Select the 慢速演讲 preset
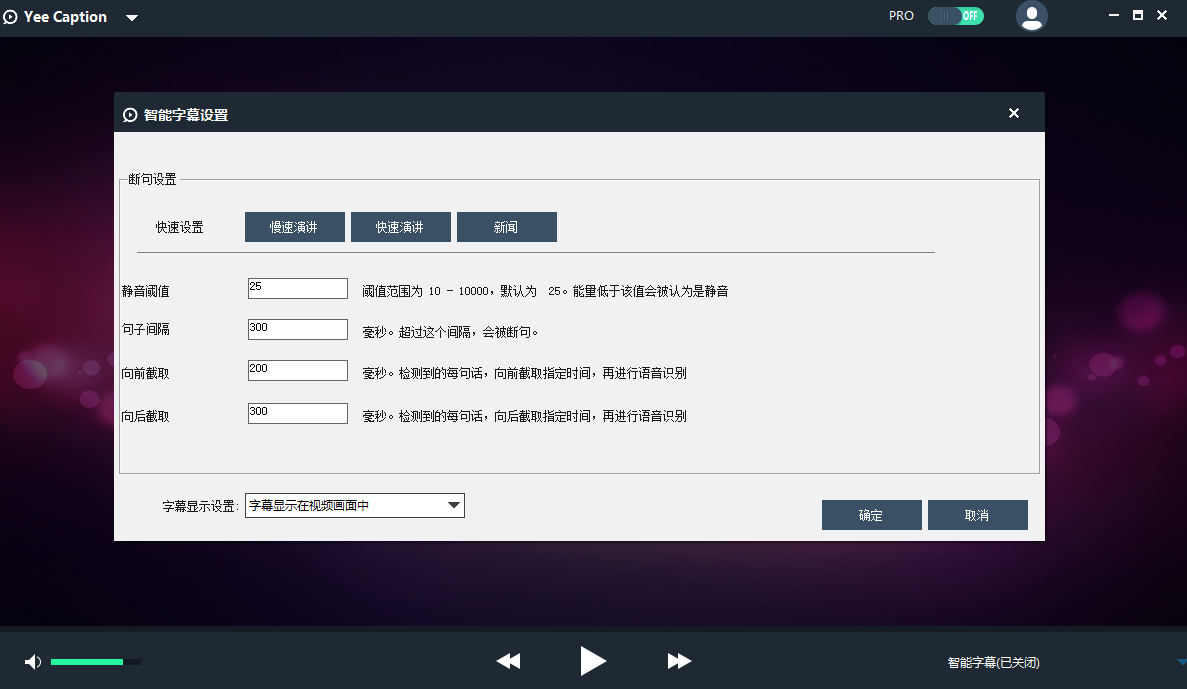 pyautogui.click(x=294, y=227)
